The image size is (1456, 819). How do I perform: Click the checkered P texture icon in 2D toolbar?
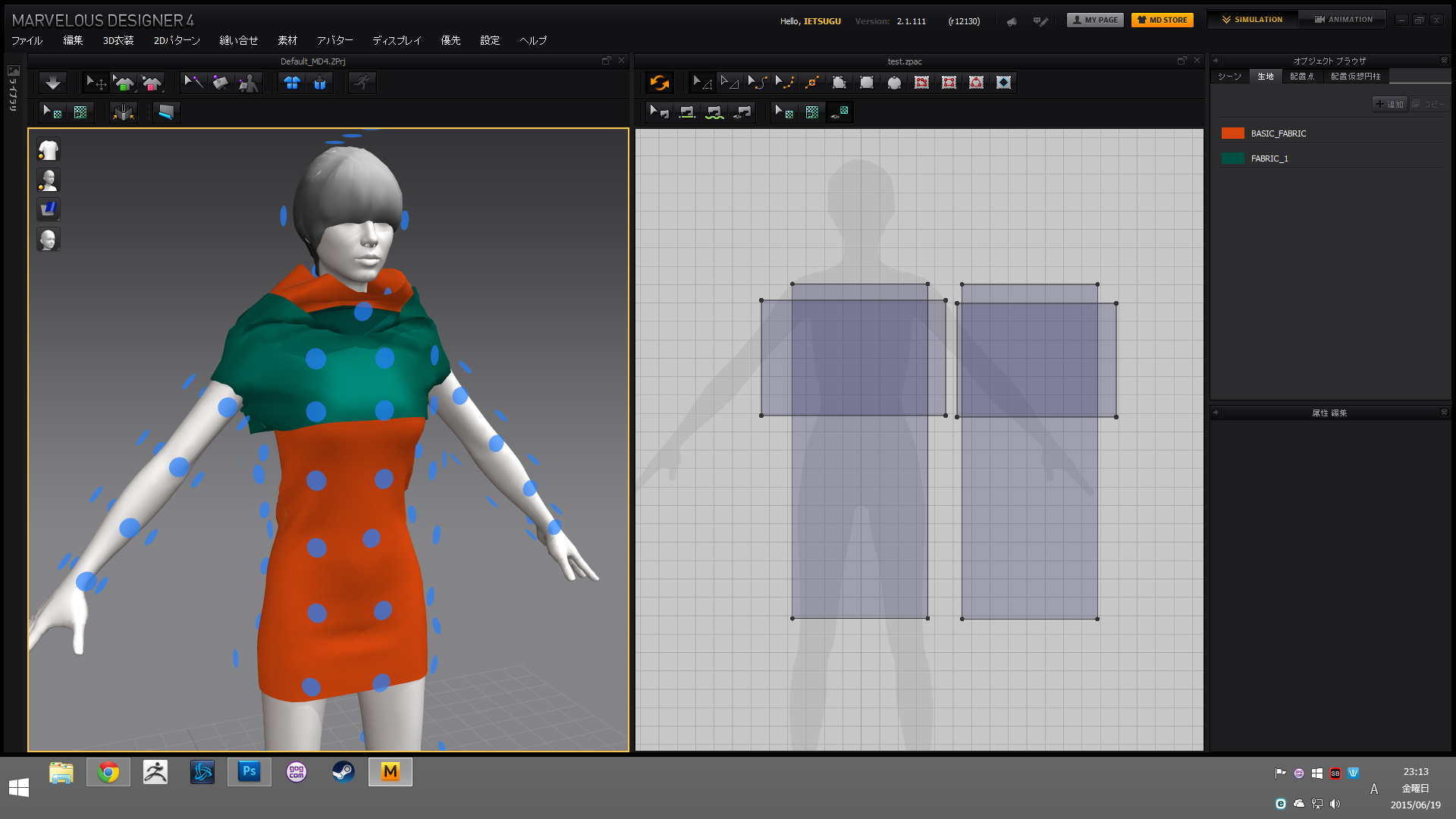(812, 112)
